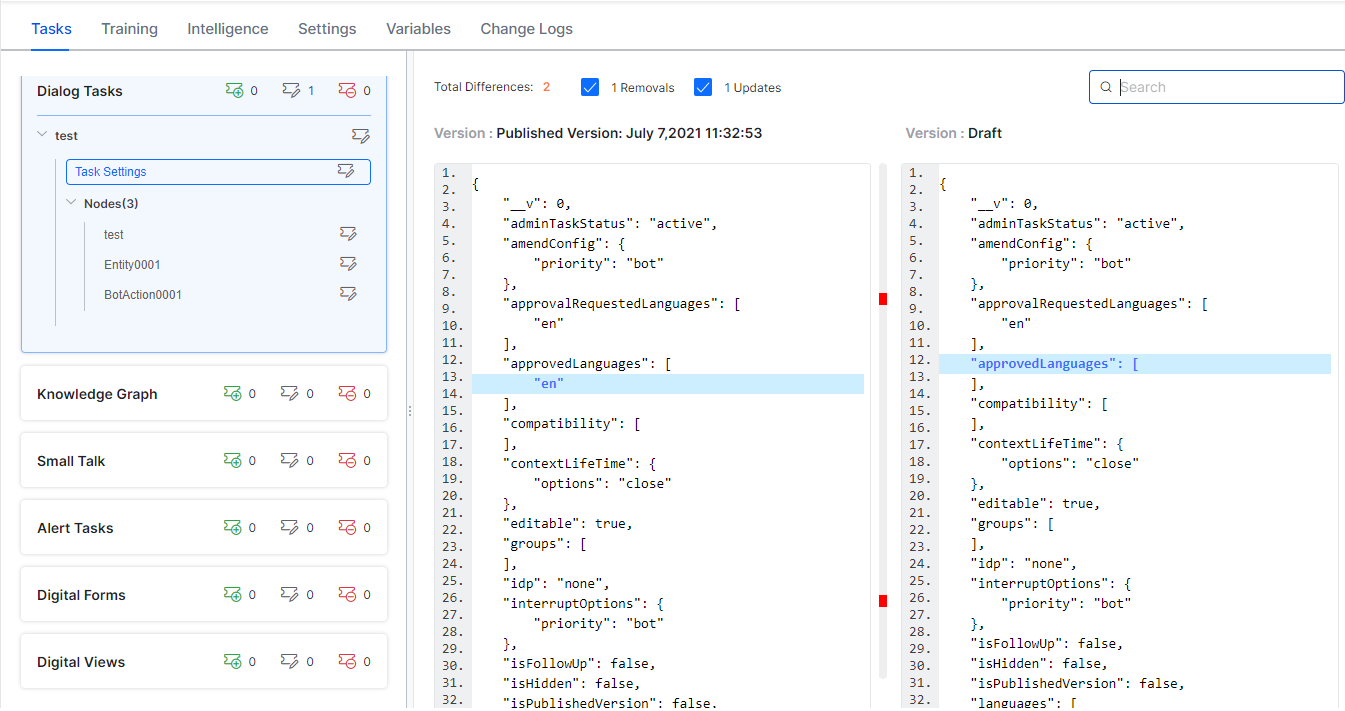Uncheck the 1 Removals checkbox

pos(590,87)
